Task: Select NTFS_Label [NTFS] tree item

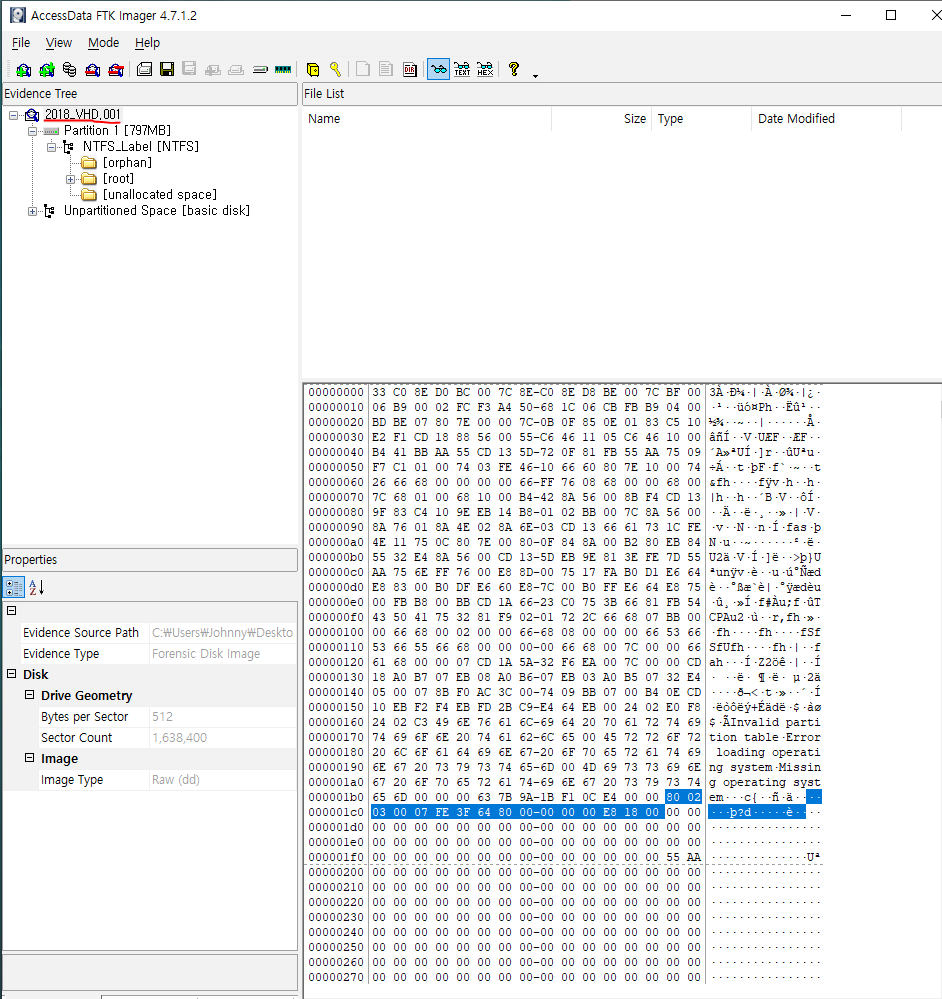Action: [141, 147]
